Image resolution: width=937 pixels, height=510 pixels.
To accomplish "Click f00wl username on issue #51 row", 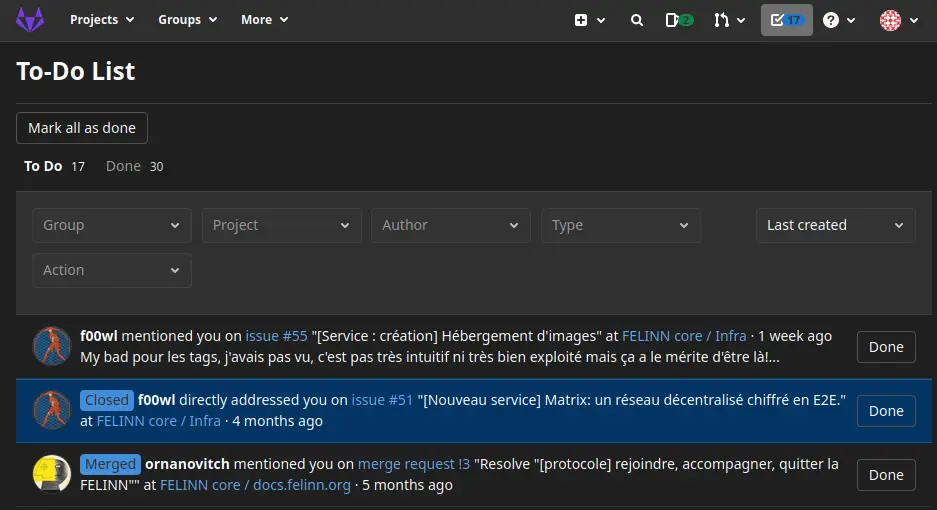I will point(157,400).
